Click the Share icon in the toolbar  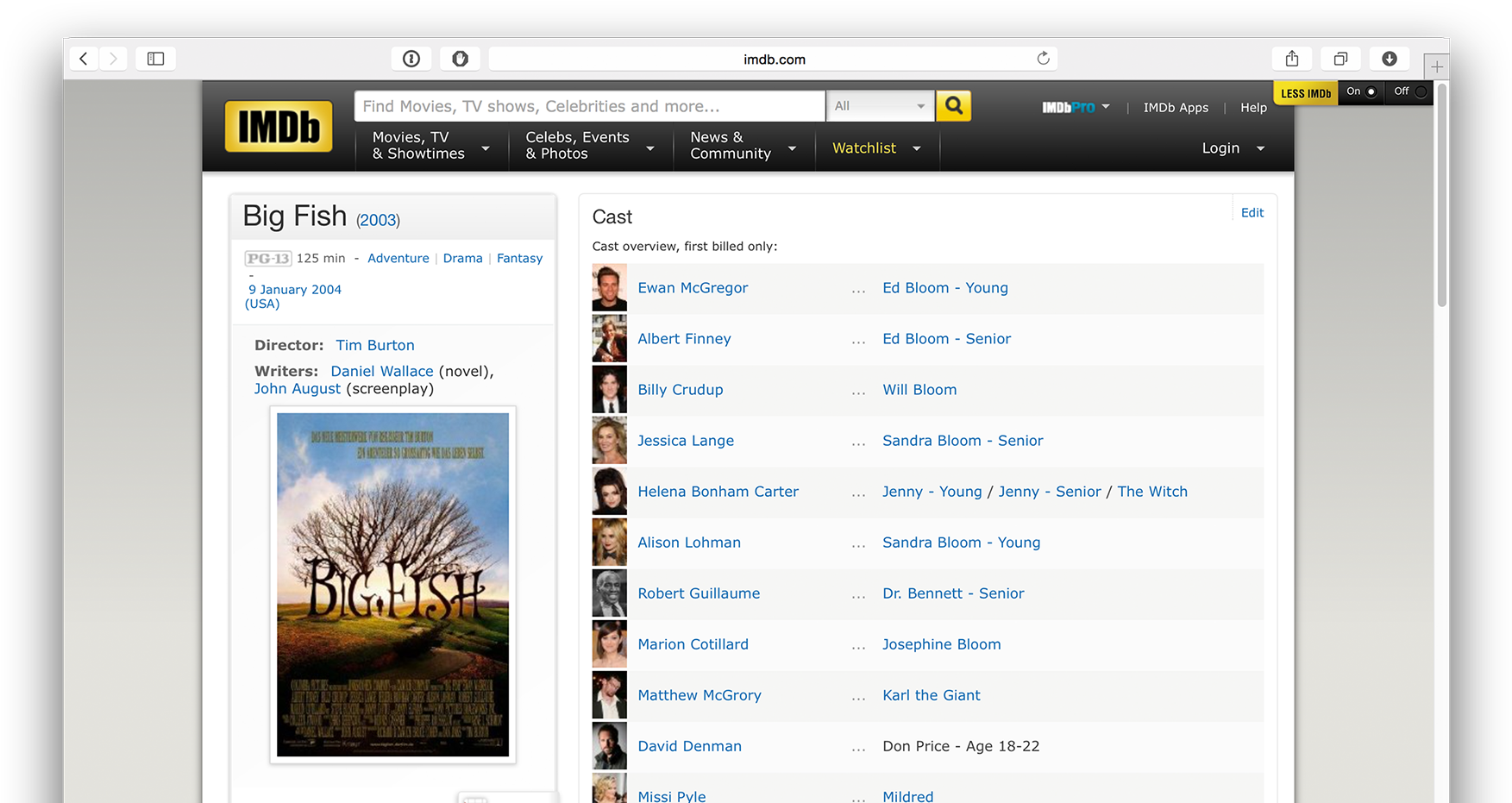1291,58
